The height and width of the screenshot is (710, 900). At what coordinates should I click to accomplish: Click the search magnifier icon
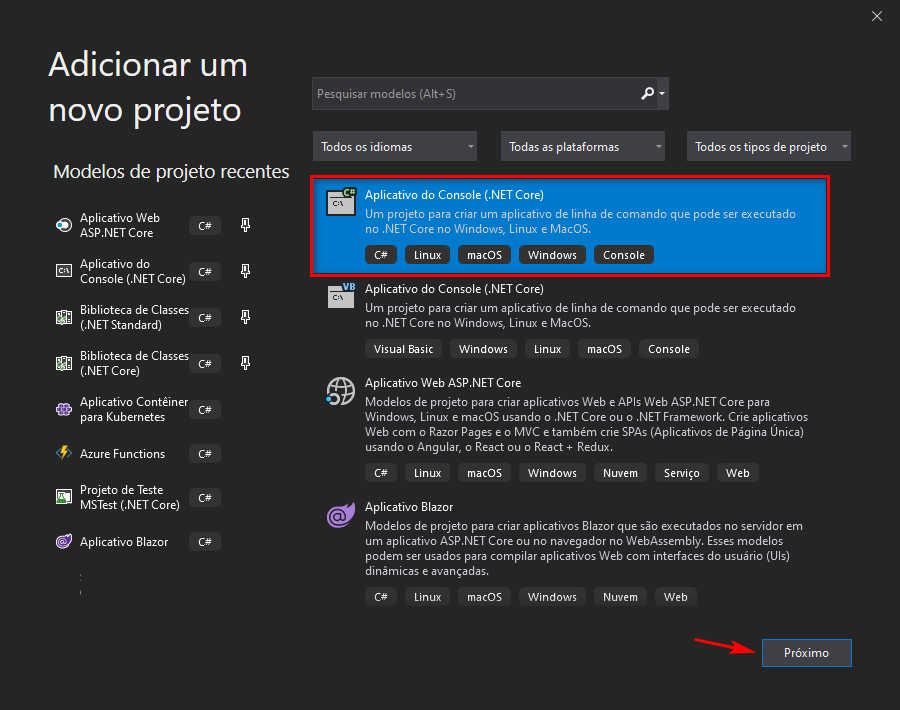pos(647,94)
